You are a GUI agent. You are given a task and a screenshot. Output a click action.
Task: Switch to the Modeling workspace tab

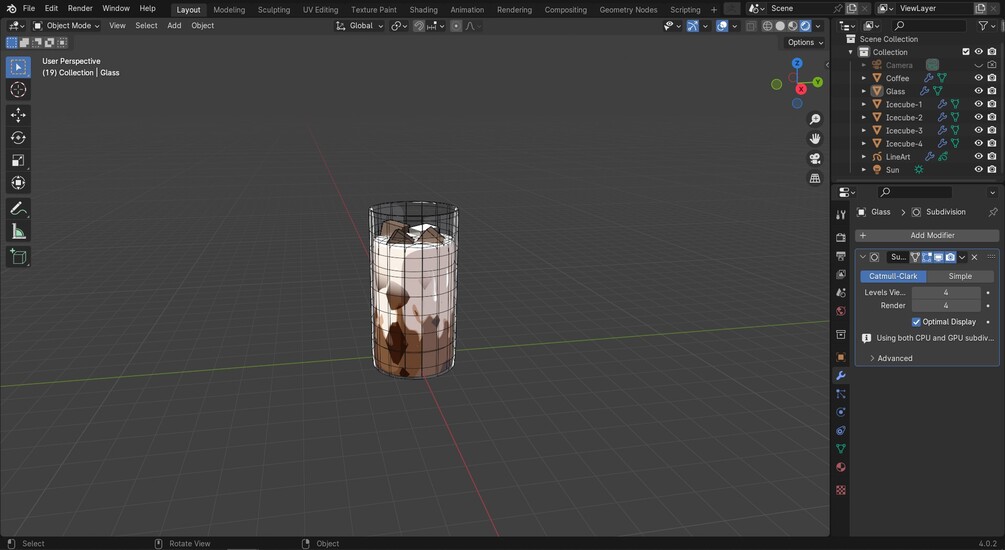click(229, 10)
